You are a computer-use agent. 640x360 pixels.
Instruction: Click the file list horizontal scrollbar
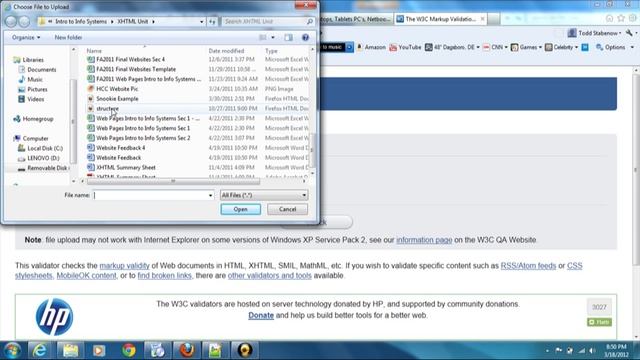tap(173, 181)
